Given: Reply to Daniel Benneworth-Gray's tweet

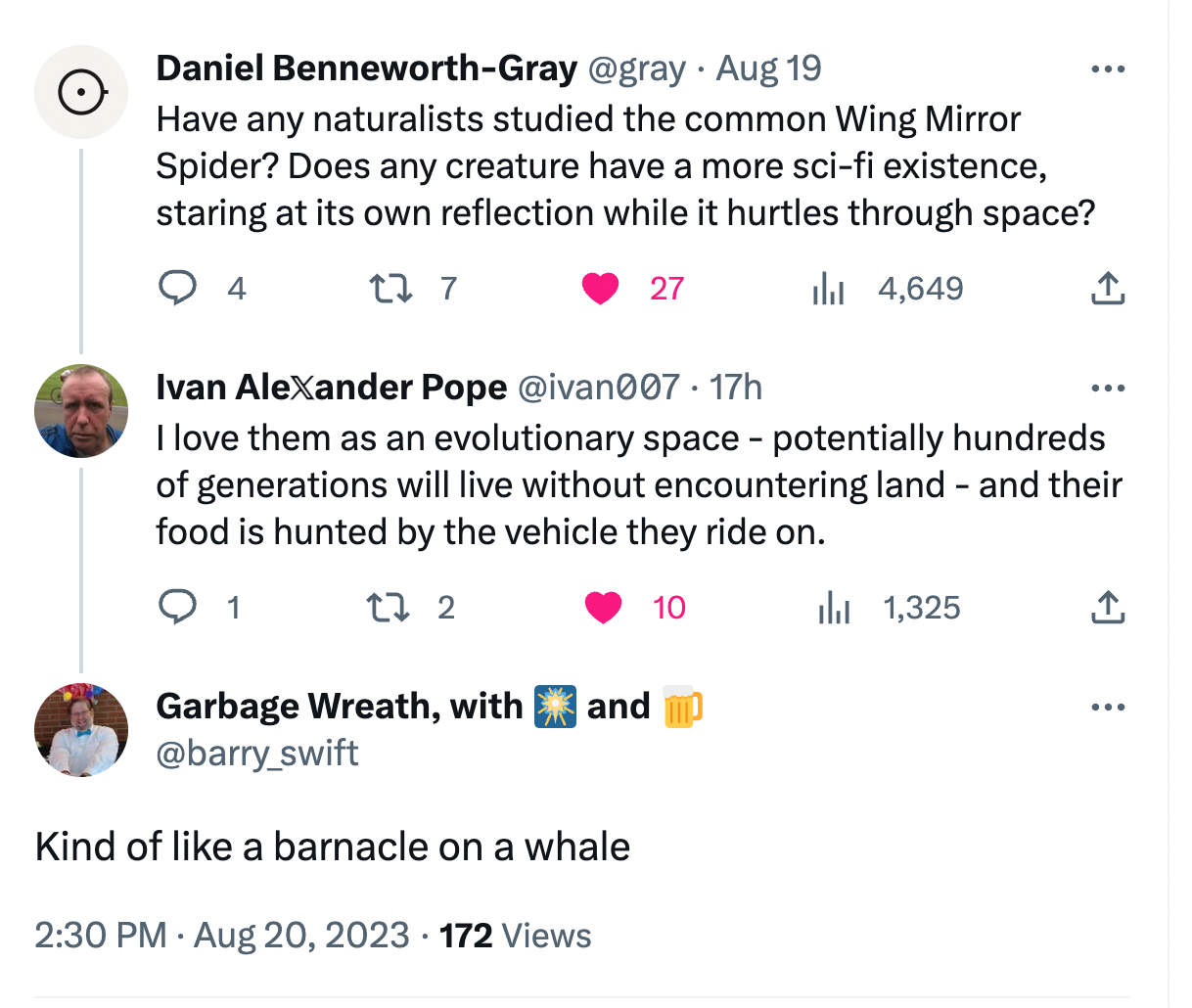Looking at the screenshot, I should [x=179, y=289].
